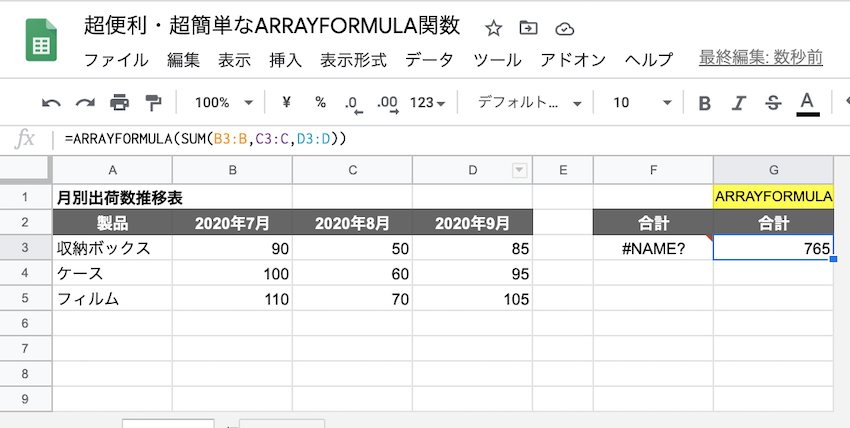Viewport: 850px width, 428px height.
Task: Click the Redo arrow icon
Action: (x=85, y=103)
